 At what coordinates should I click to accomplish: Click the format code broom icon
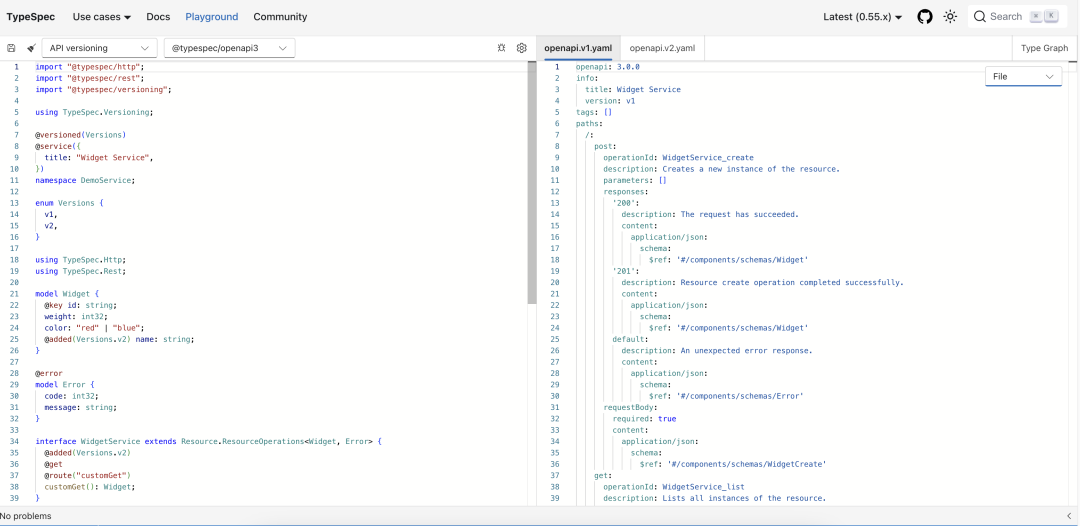point(31,48)
